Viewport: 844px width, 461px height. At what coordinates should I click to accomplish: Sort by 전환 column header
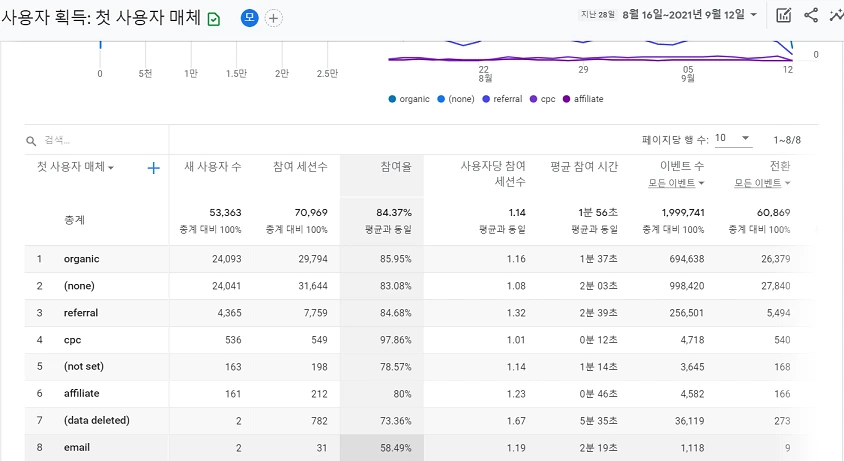780,166
